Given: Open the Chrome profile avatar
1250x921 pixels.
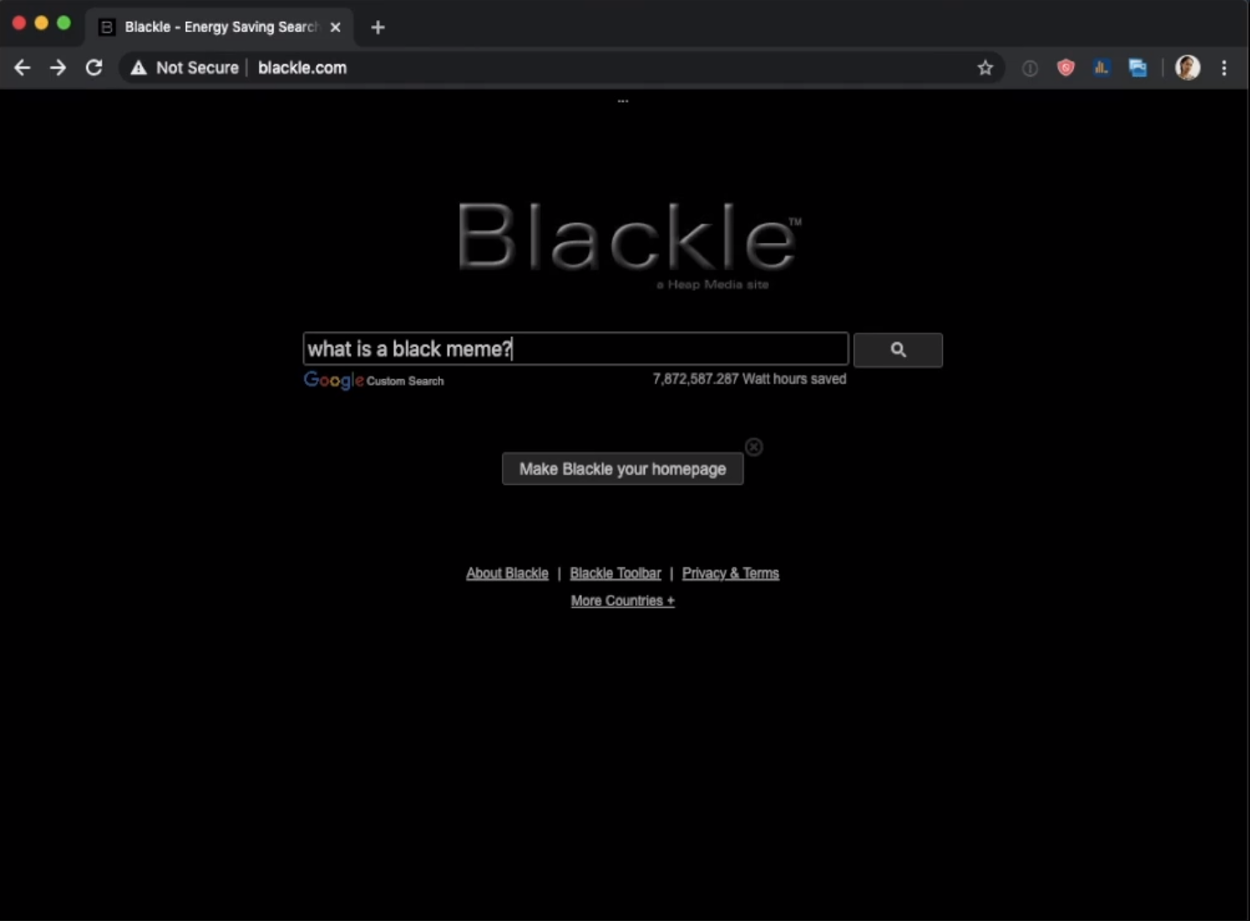Looking at the screenshot, I should tap(1187, 67).
